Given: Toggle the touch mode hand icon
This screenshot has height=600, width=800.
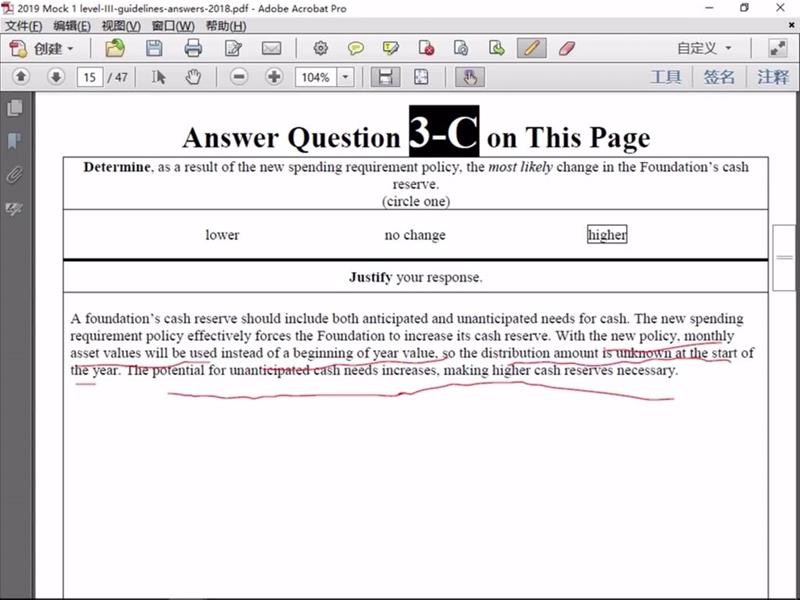Looking at the screenshot, I should tap(470, 77).
